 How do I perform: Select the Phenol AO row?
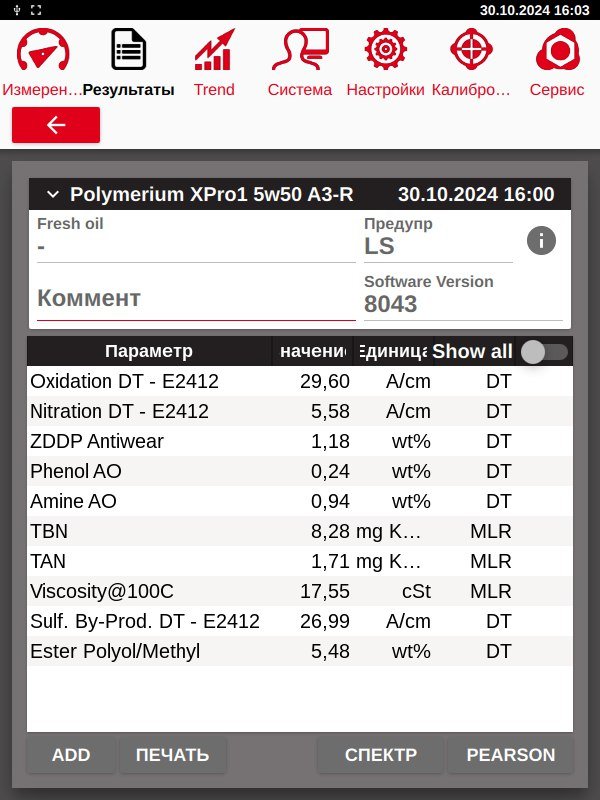tap(300, 471)
